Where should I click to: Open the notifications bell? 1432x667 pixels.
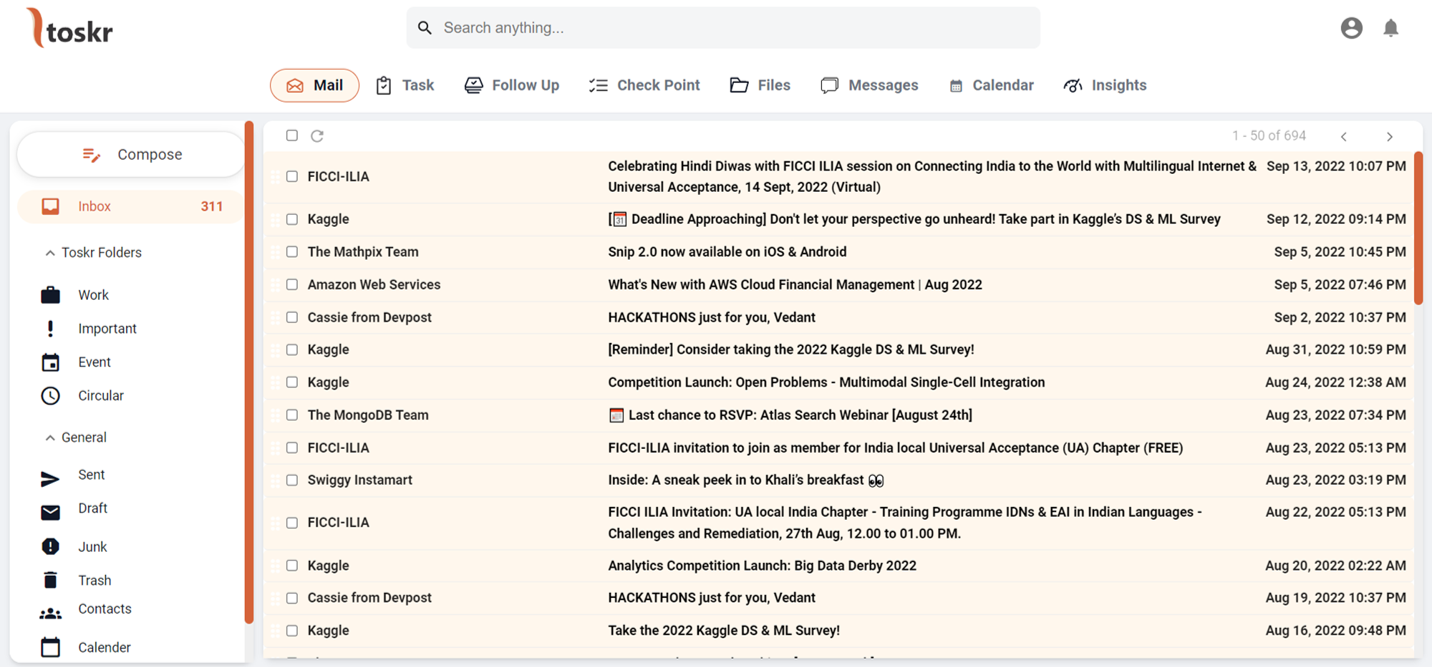pyautogui.click(x=1391, y=28)
